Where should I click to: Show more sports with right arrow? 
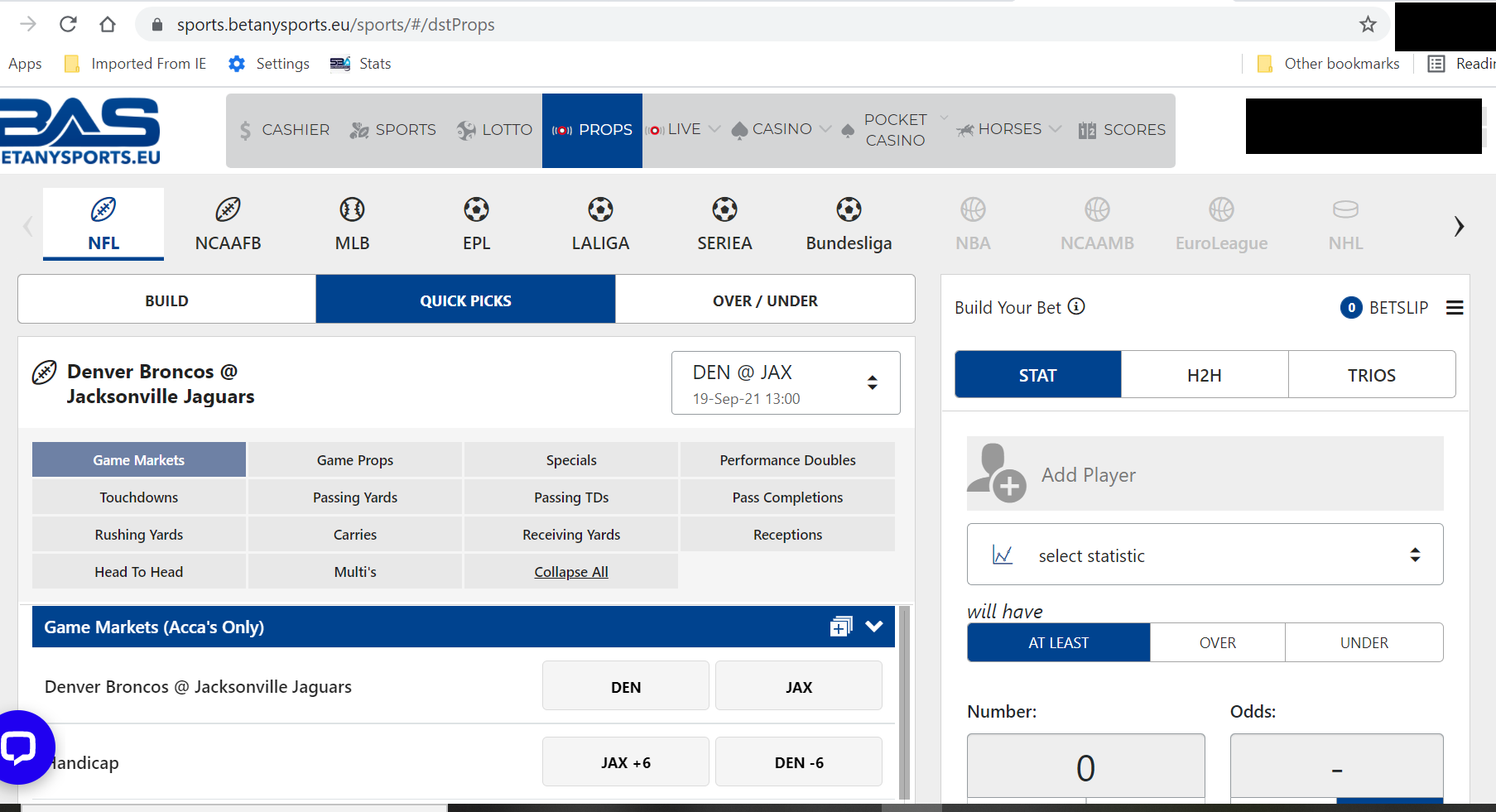[x=1459, y=226]
